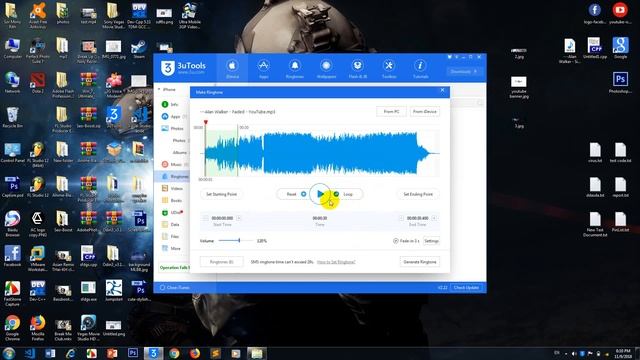The image size is (640, 360).
Task: Click Generate Ringtone
Action: tap(420, 262)
